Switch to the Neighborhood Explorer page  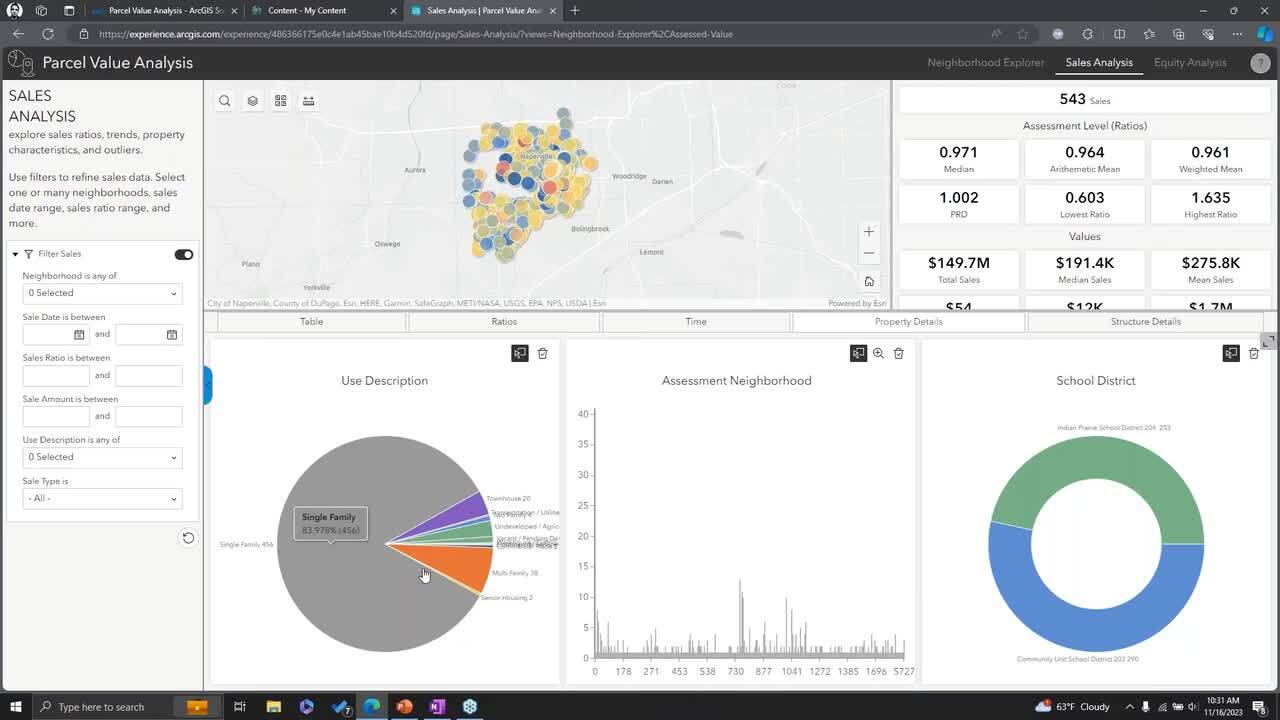coord(985,63)
